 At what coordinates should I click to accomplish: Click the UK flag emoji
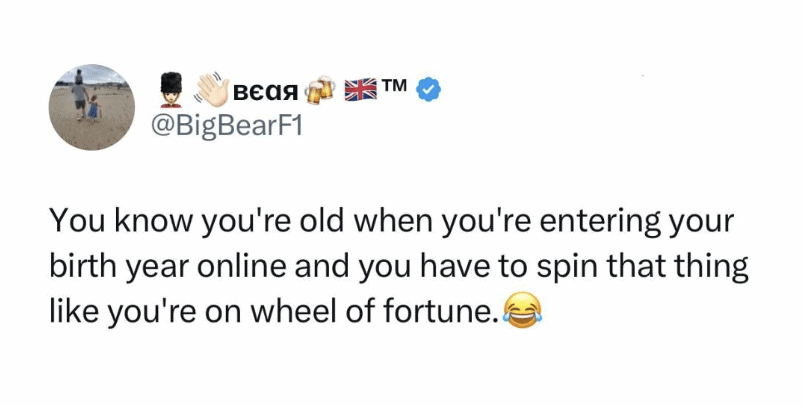[361, 91]
